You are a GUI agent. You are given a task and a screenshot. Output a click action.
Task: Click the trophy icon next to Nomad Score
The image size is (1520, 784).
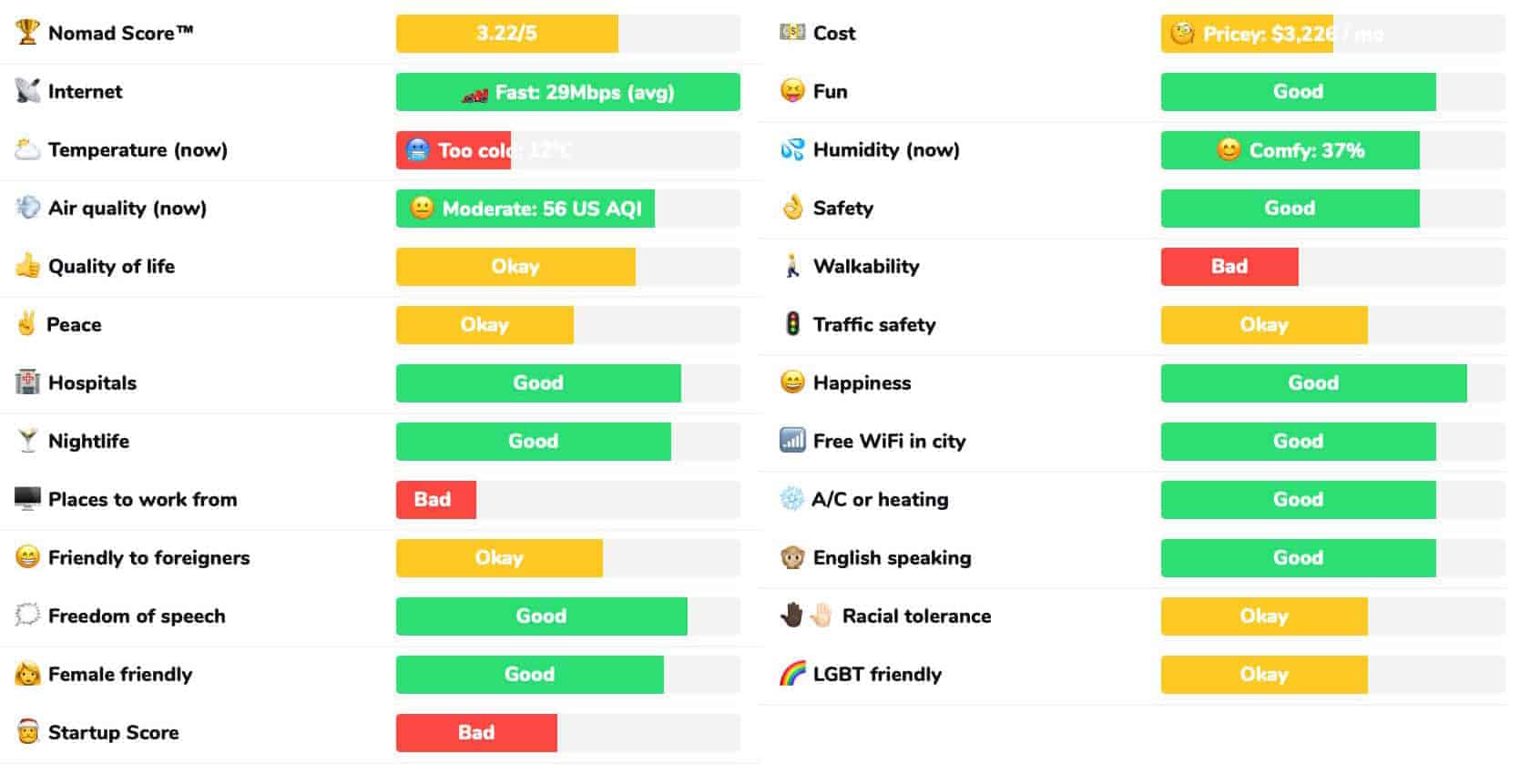tap(27, 33)
